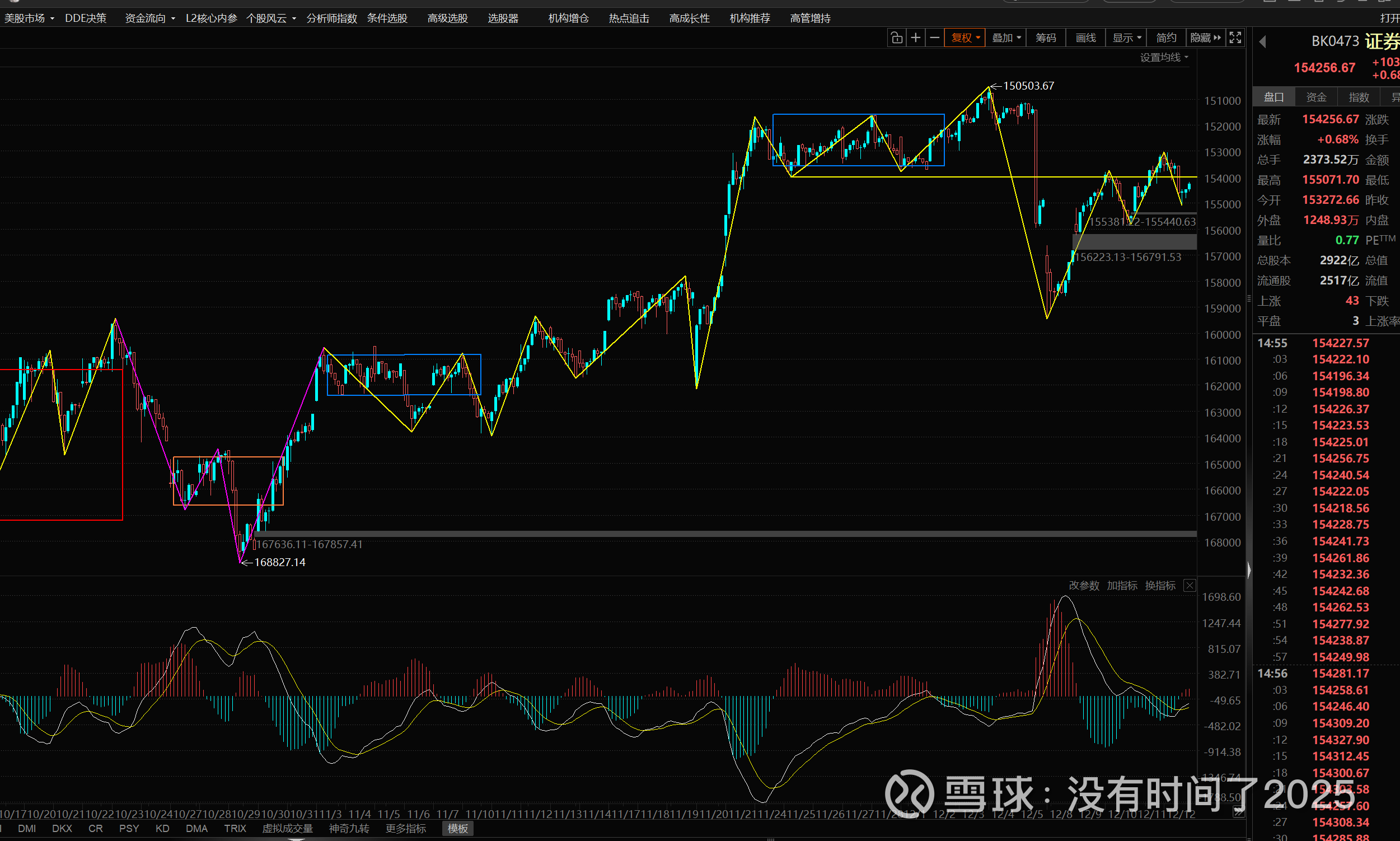Image resolution: width=1400 pixels, height=841 pixels.
Task: Zoom in the chart with plus icon
Action: coord(916,38)
